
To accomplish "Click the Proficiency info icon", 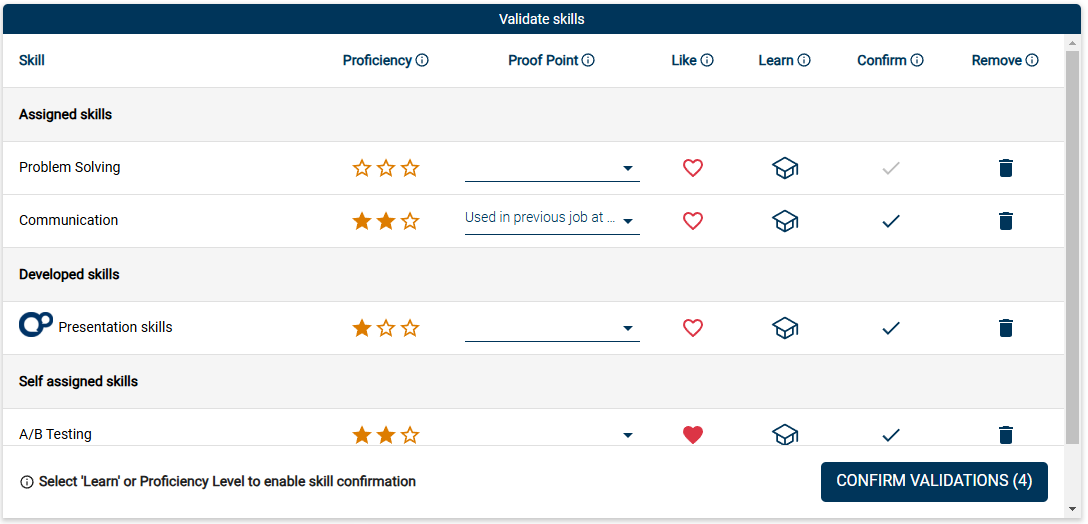I will (422, 61).
